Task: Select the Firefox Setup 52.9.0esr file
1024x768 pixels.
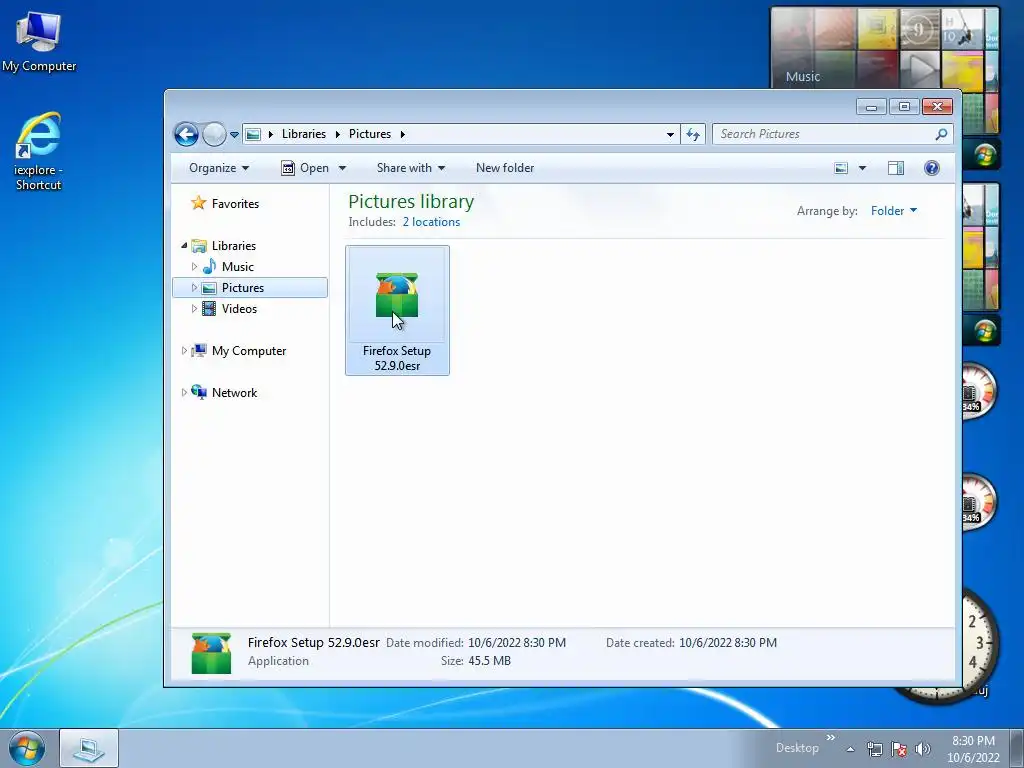Action: (397, 310)
